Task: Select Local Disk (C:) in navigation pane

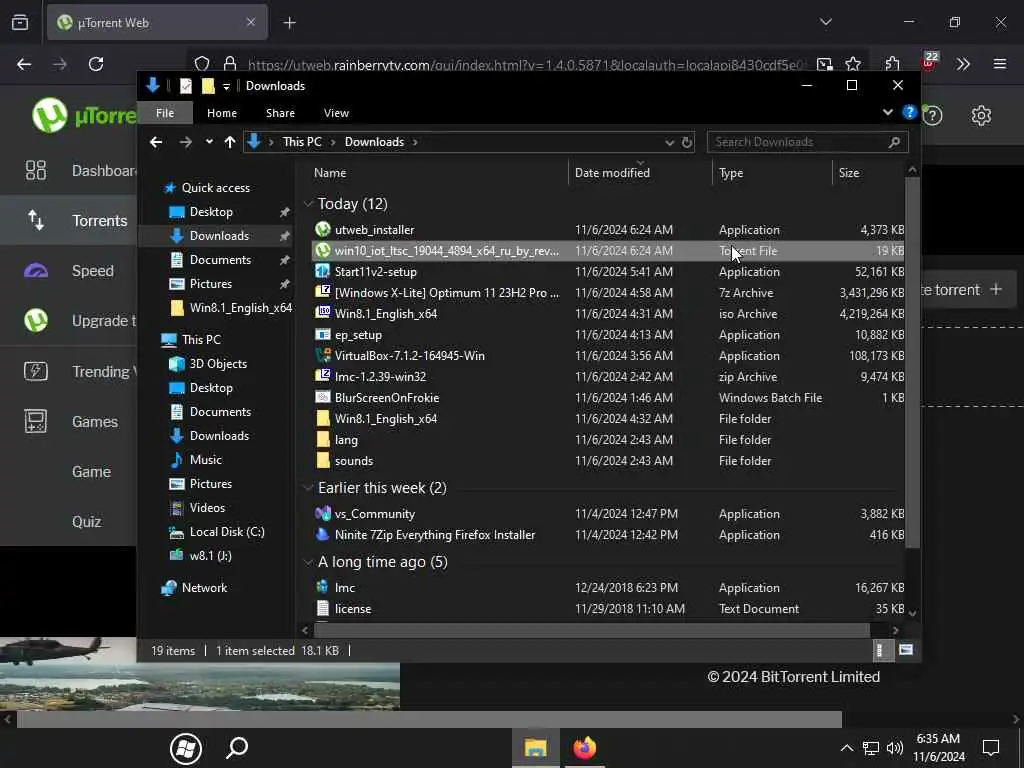Action: coord(227,532)
